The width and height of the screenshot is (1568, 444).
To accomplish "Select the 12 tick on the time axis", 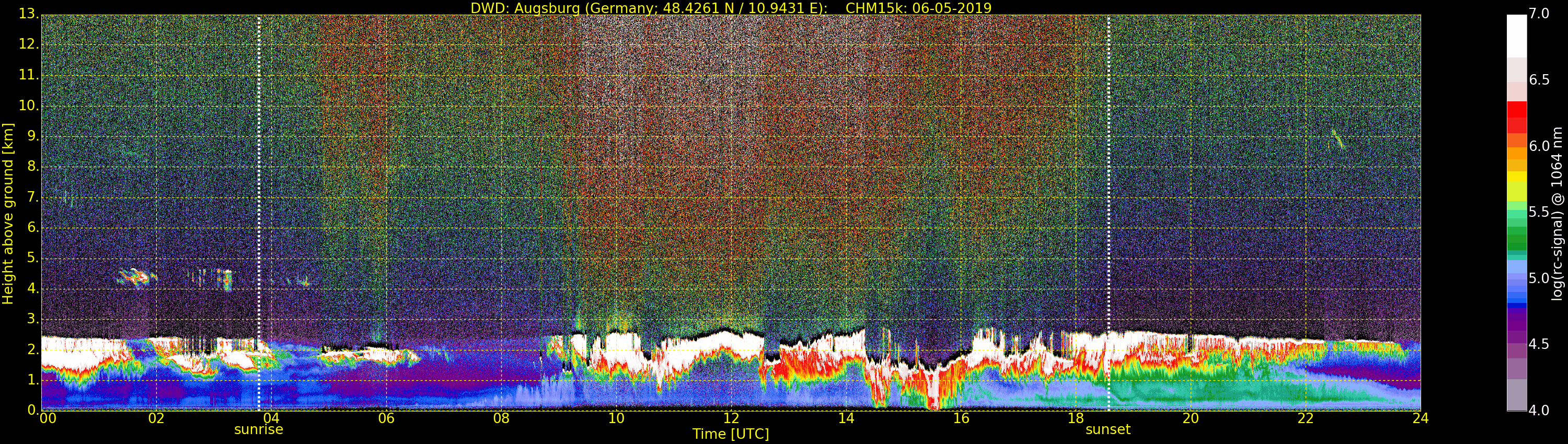I will point(731,418).
